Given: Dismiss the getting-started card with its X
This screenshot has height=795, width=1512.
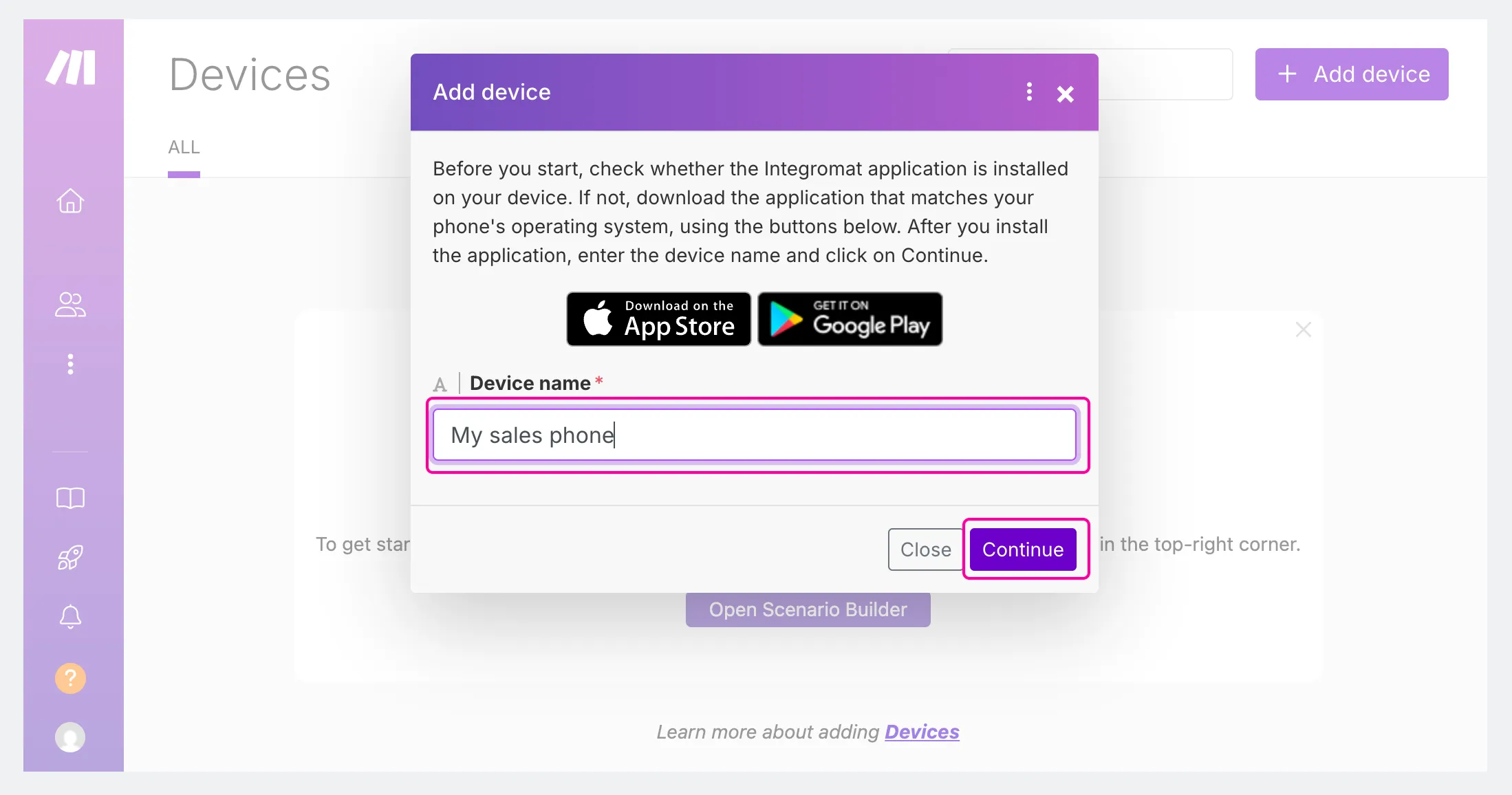Looking at the screenshot, I should point(1304,329).
